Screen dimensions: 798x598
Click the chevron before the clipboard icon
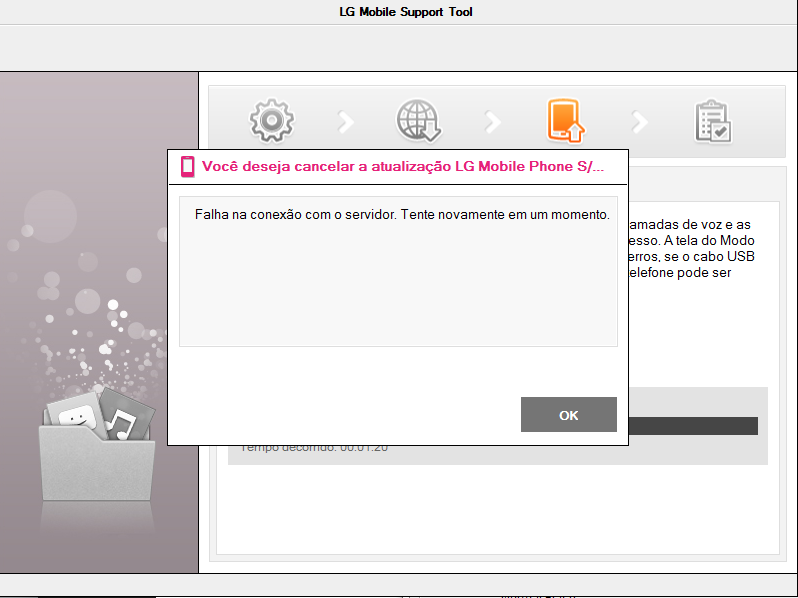pos(640,122)
